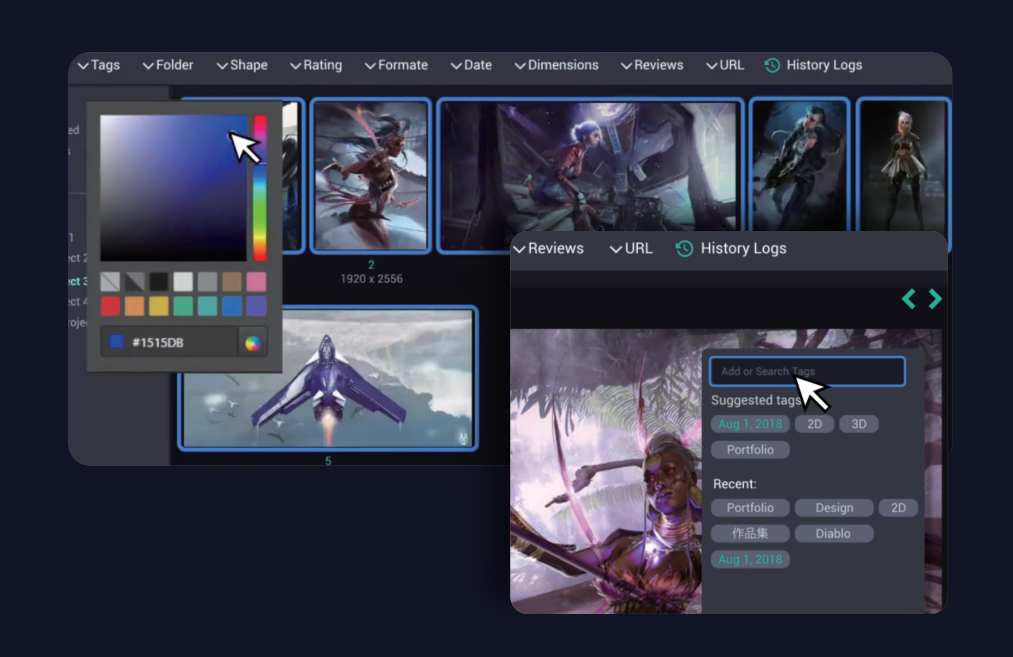Viewport: 1013px width, 657px height.
Task: Select thumbnail 2 of the dancing warrior
Action: point(370,176)
